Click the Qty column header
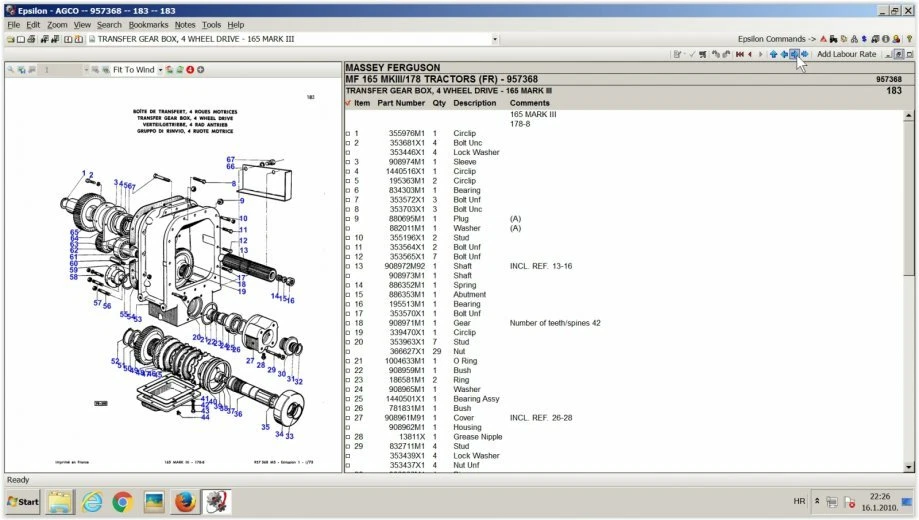 439,103
